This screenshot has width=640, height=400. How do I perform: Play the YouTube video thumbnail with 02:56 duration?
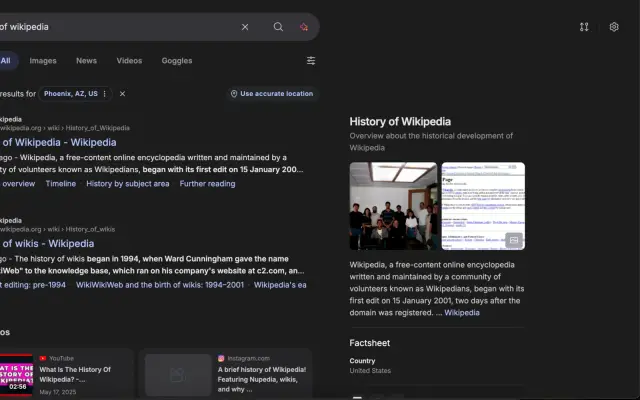tap(16, 375)
